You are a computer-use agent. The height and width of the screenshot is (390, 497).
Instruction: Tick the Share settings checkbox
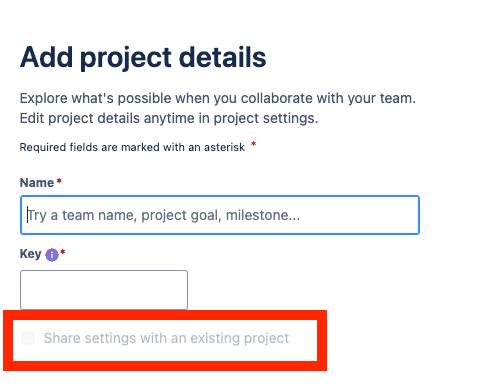point(28,338)
